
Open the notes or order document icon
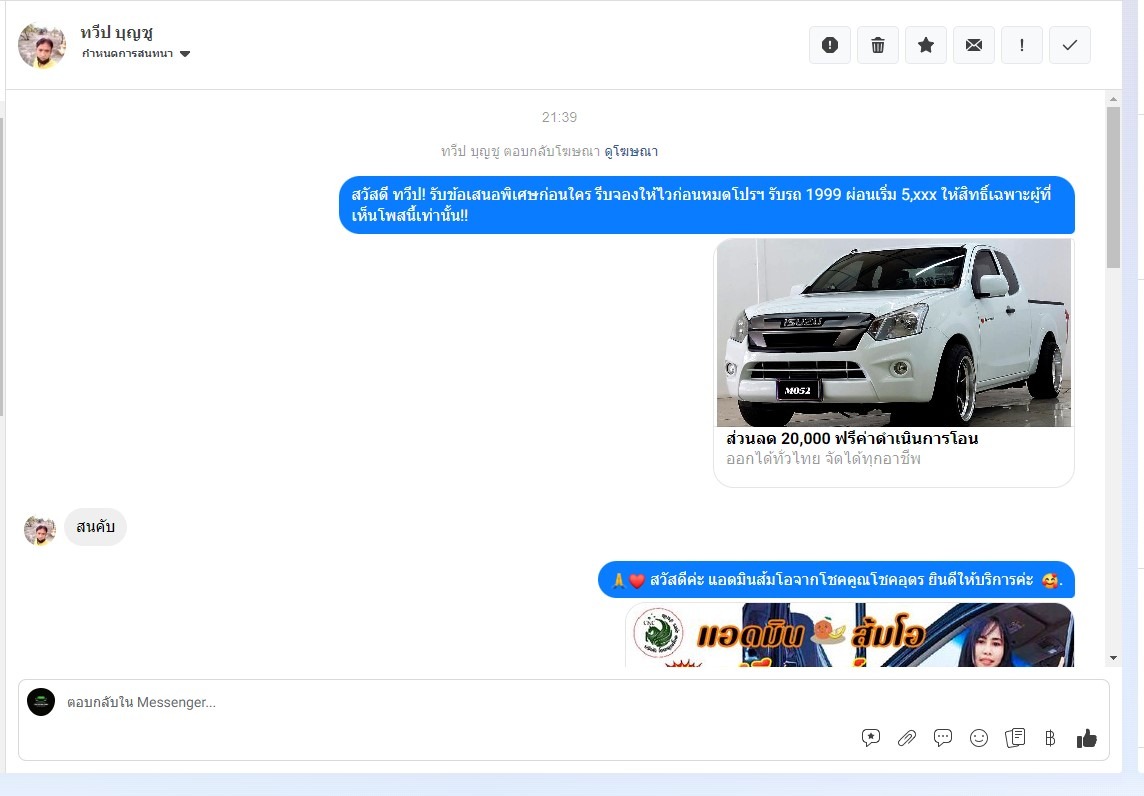coord(1015,738)
